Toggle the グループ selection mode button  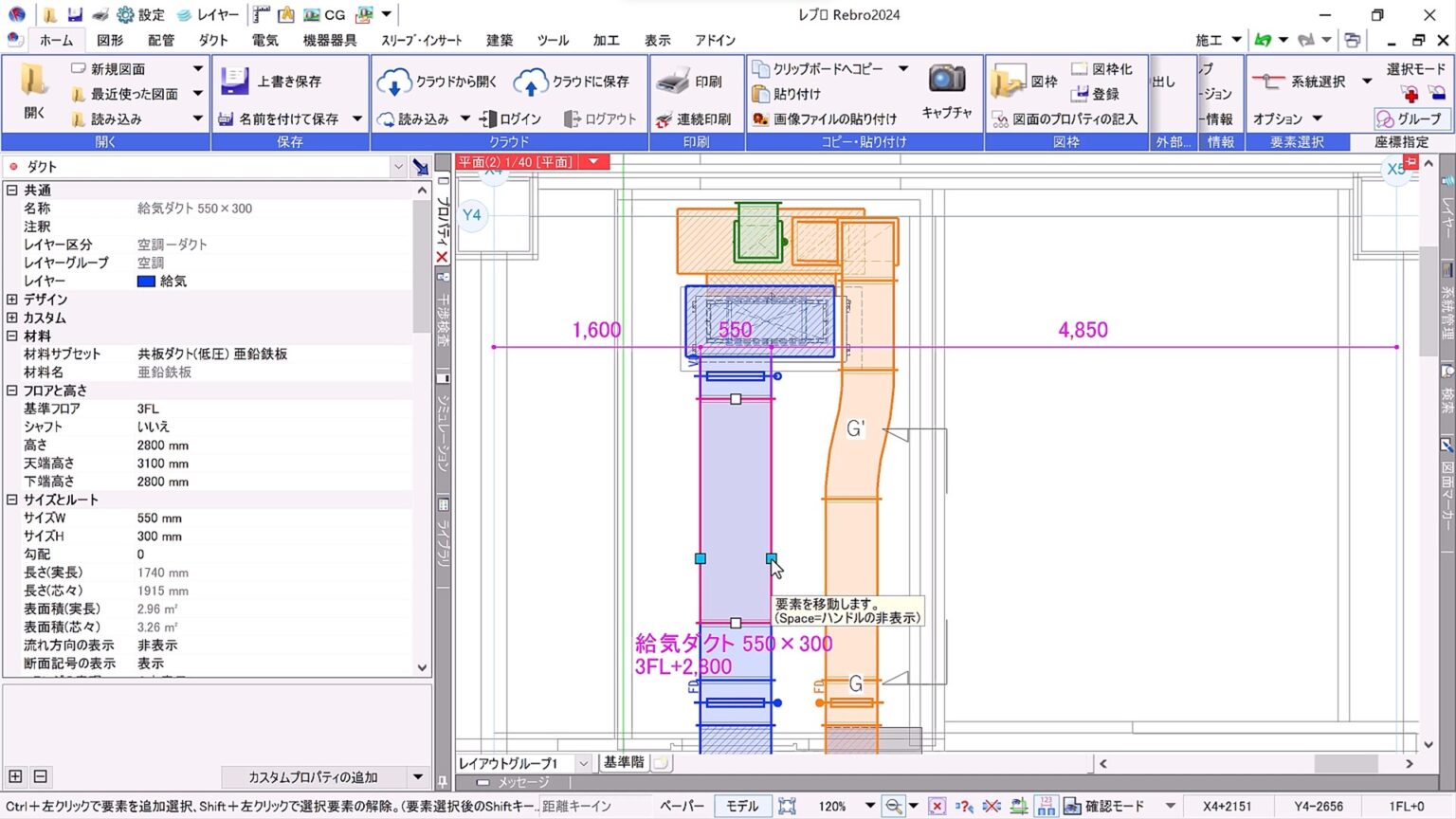point(1409,118)
